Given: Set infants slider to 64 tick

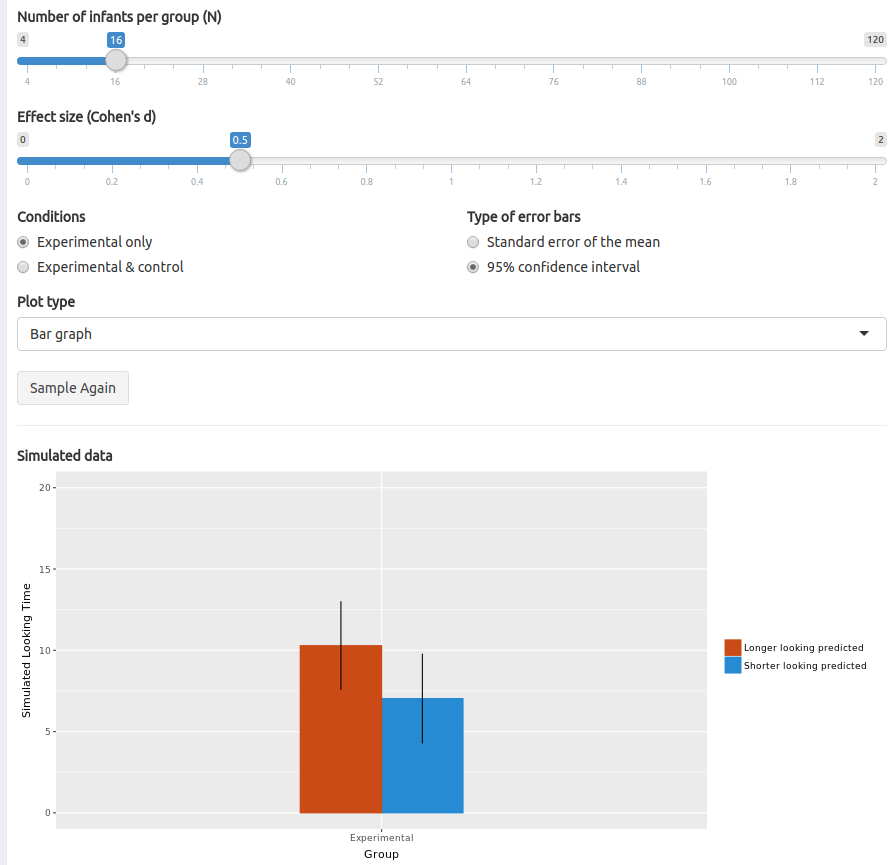Looking at the screenshot, I should [466, 60].
